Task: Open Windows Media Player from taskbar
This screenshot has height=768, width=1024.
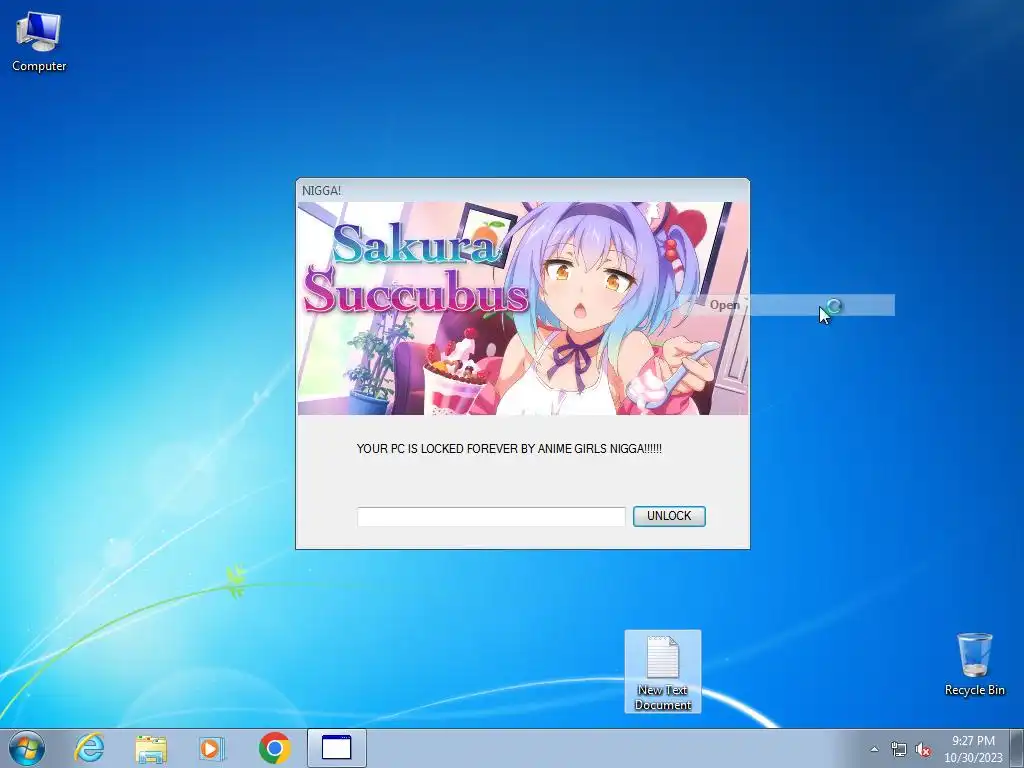Action: [212, 748]
